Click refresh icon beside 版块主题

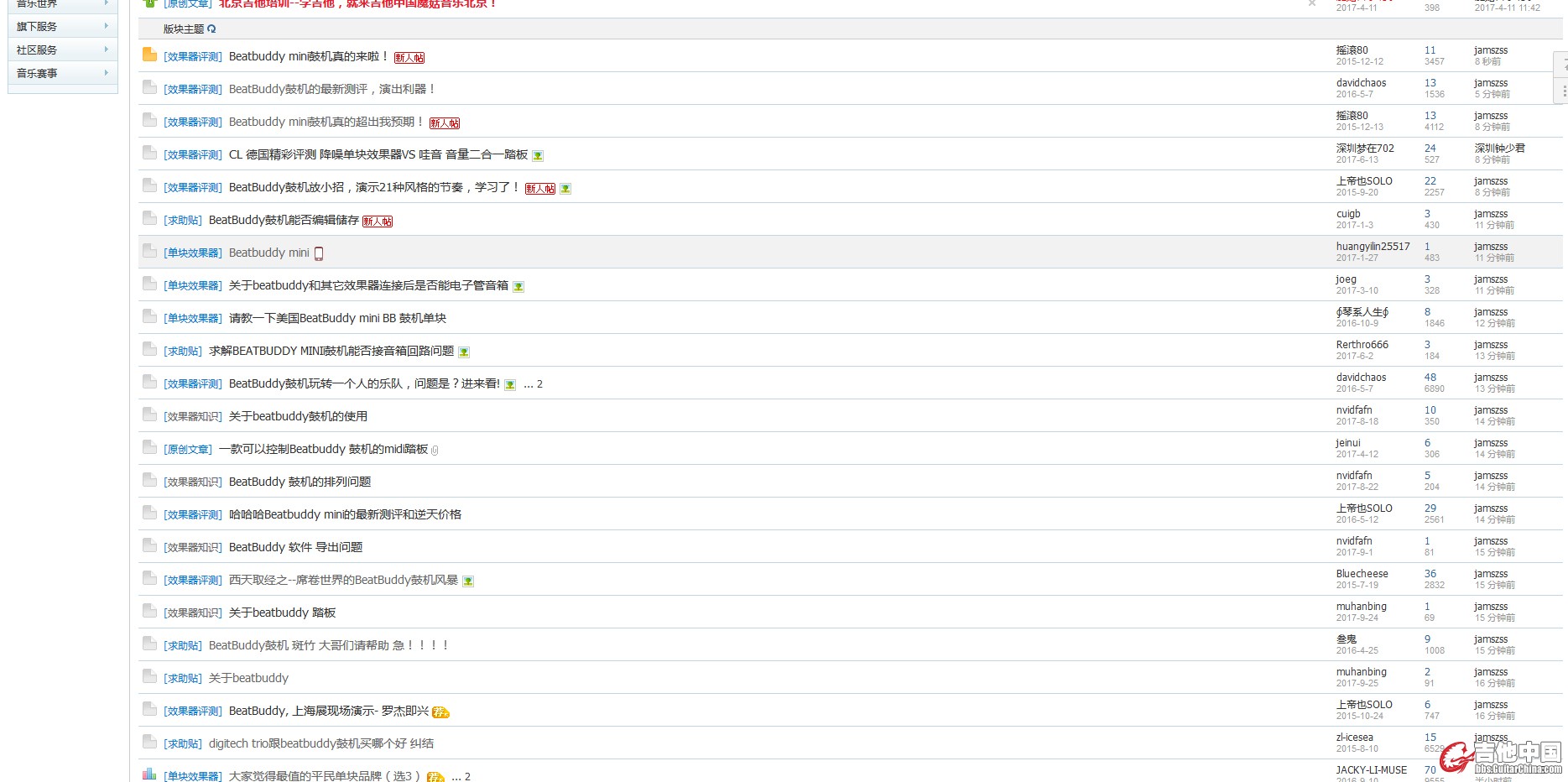211,29
